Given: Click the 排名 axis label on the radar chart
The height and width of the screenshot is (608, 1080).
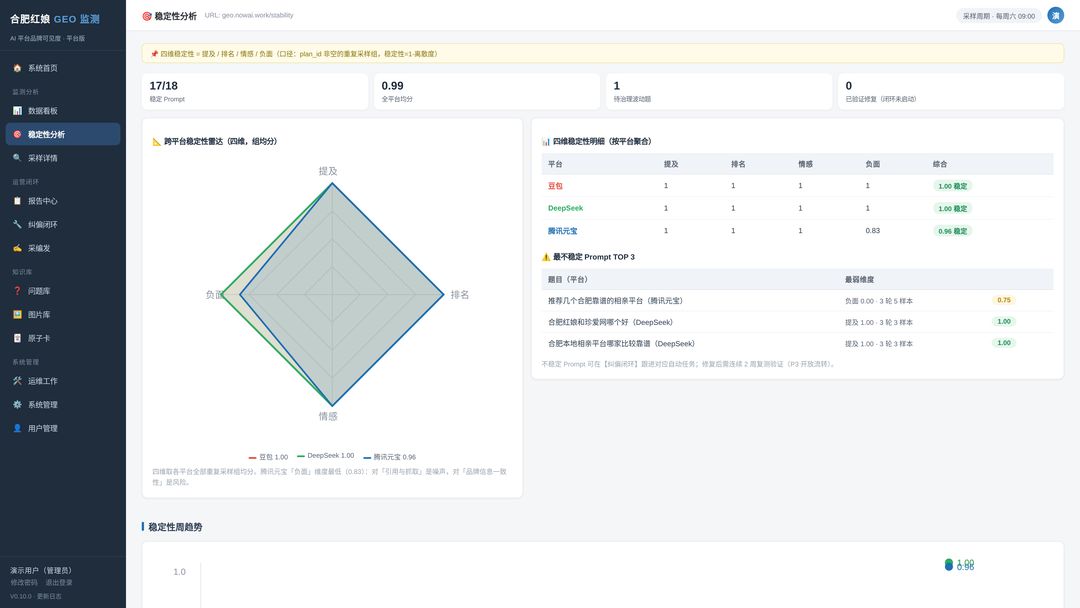Looking at the screenshot, I should pos(459,295).
